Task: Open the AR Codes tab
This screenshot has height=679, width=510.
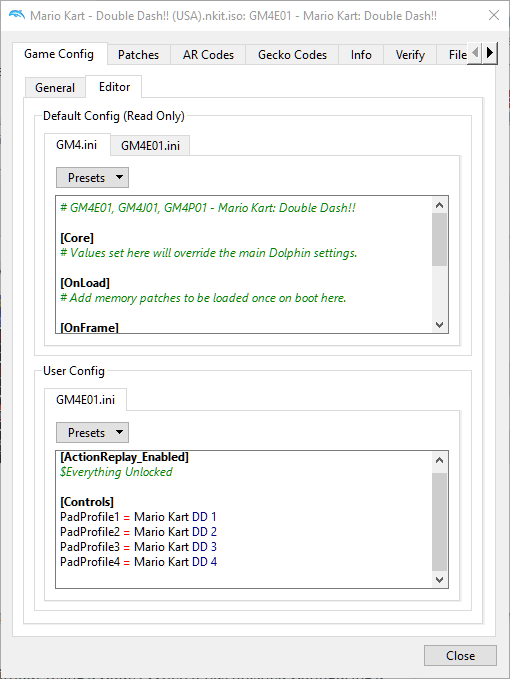Action: click(208, 55)
